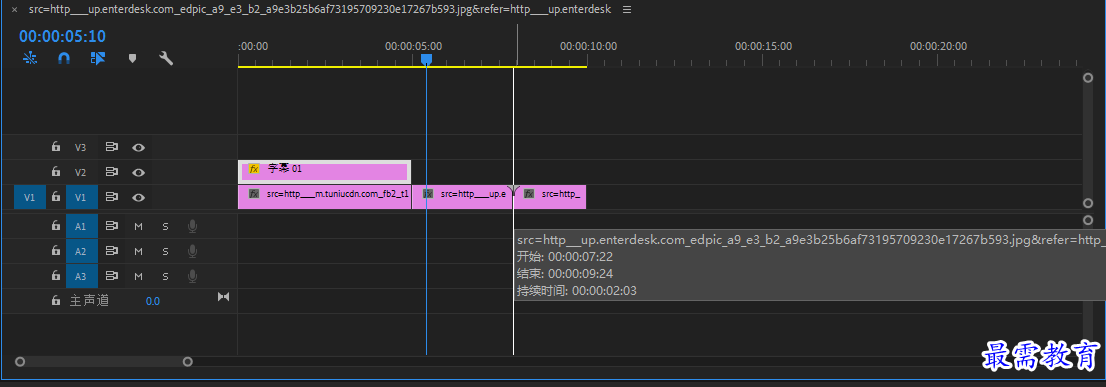Toggle insert sequences as nests icon
This screenshot has width=1106, height=387.
coord(30,59)
